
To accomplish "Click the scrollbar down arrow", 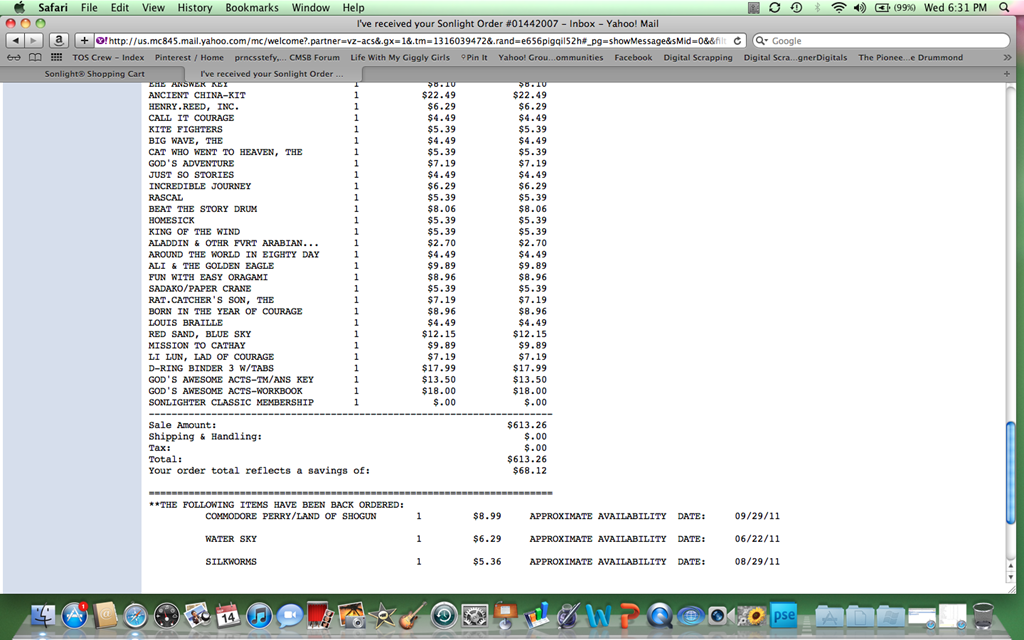I will click(x=1010, y=577).
